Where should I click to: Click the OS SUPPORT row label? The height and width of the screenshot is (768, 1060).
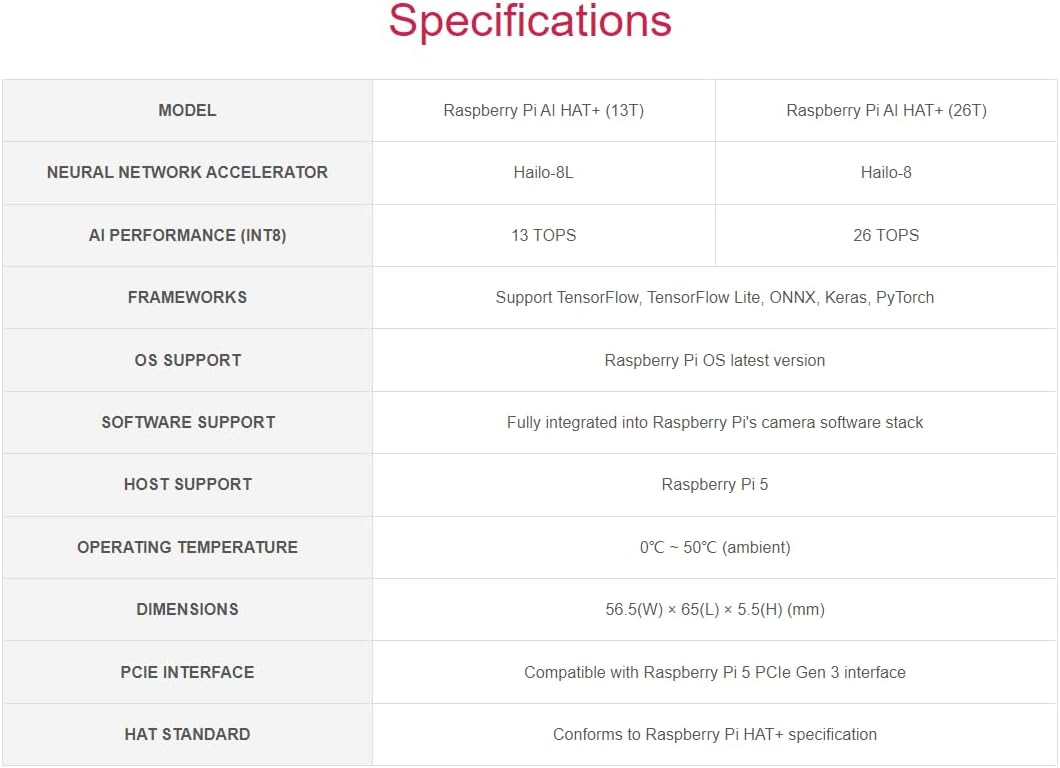(x=187, y=360)
